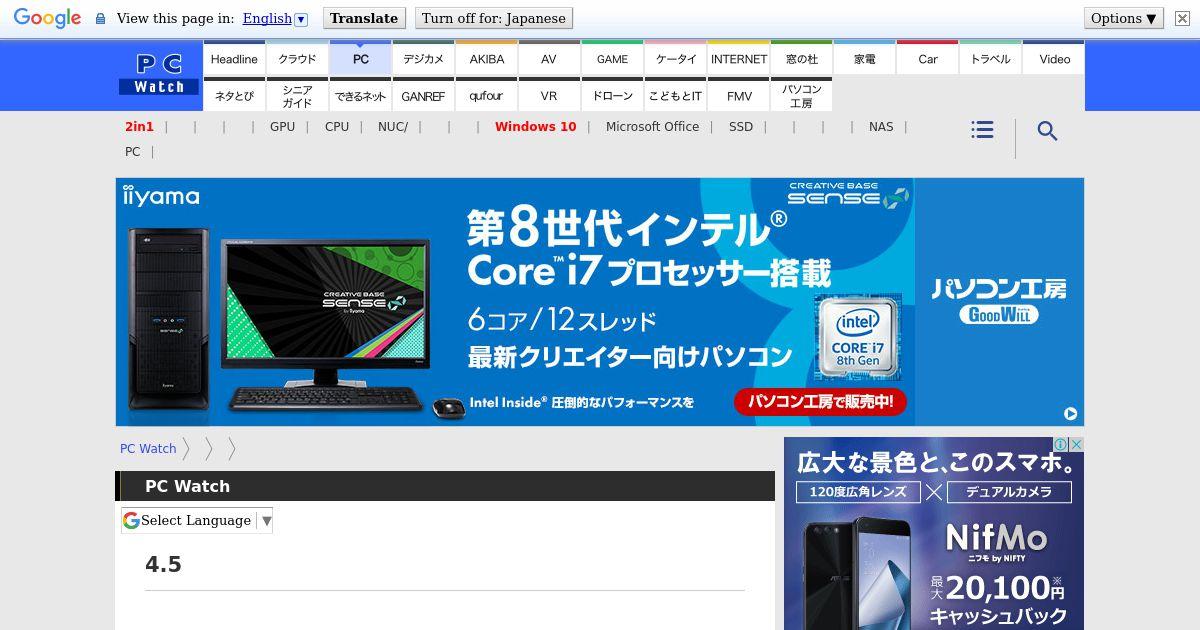The image size is (1200, 630).
Task: Click the search magnifier icon
Action: [1047, 131]
